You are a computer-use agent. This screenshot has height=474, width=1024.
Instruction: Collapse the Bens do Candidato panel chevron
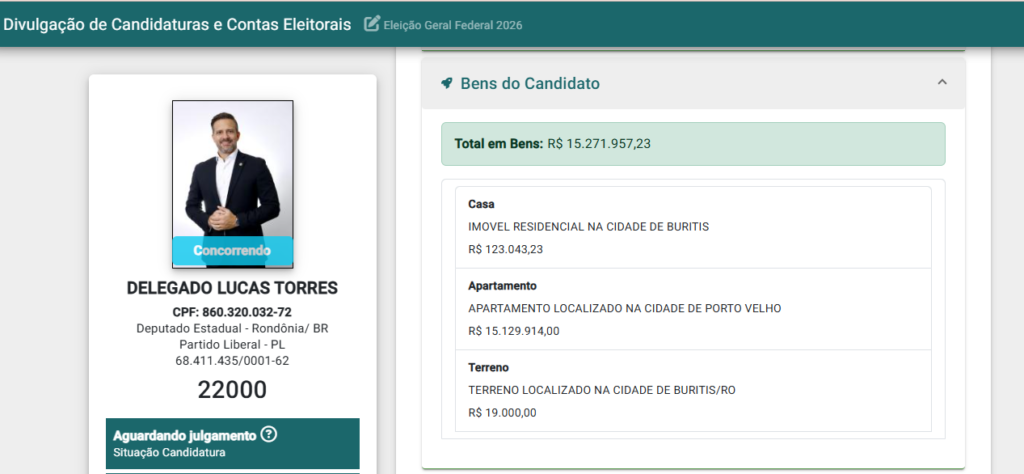(942, 82)
